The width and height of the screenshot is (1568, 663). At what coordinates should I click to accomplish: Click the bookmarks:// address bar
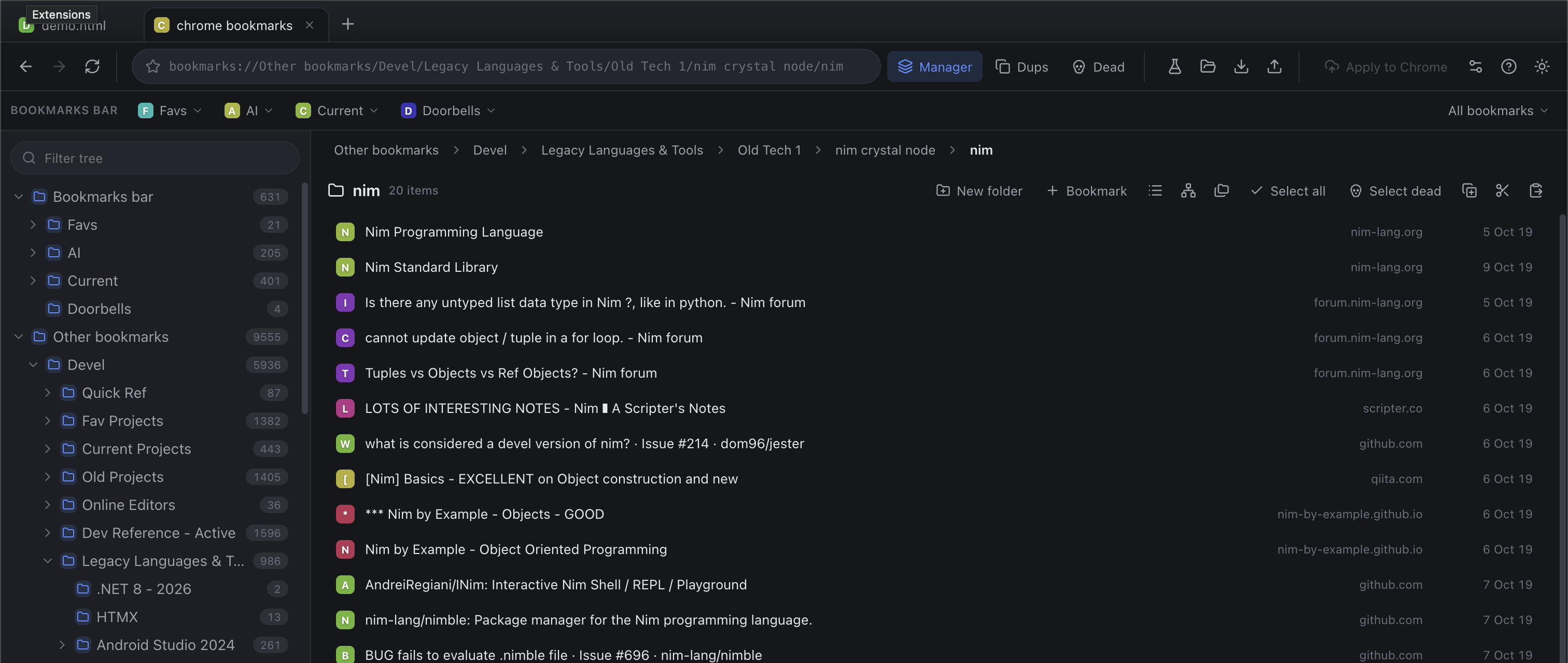pyautogui.click(x=506, y=66)
